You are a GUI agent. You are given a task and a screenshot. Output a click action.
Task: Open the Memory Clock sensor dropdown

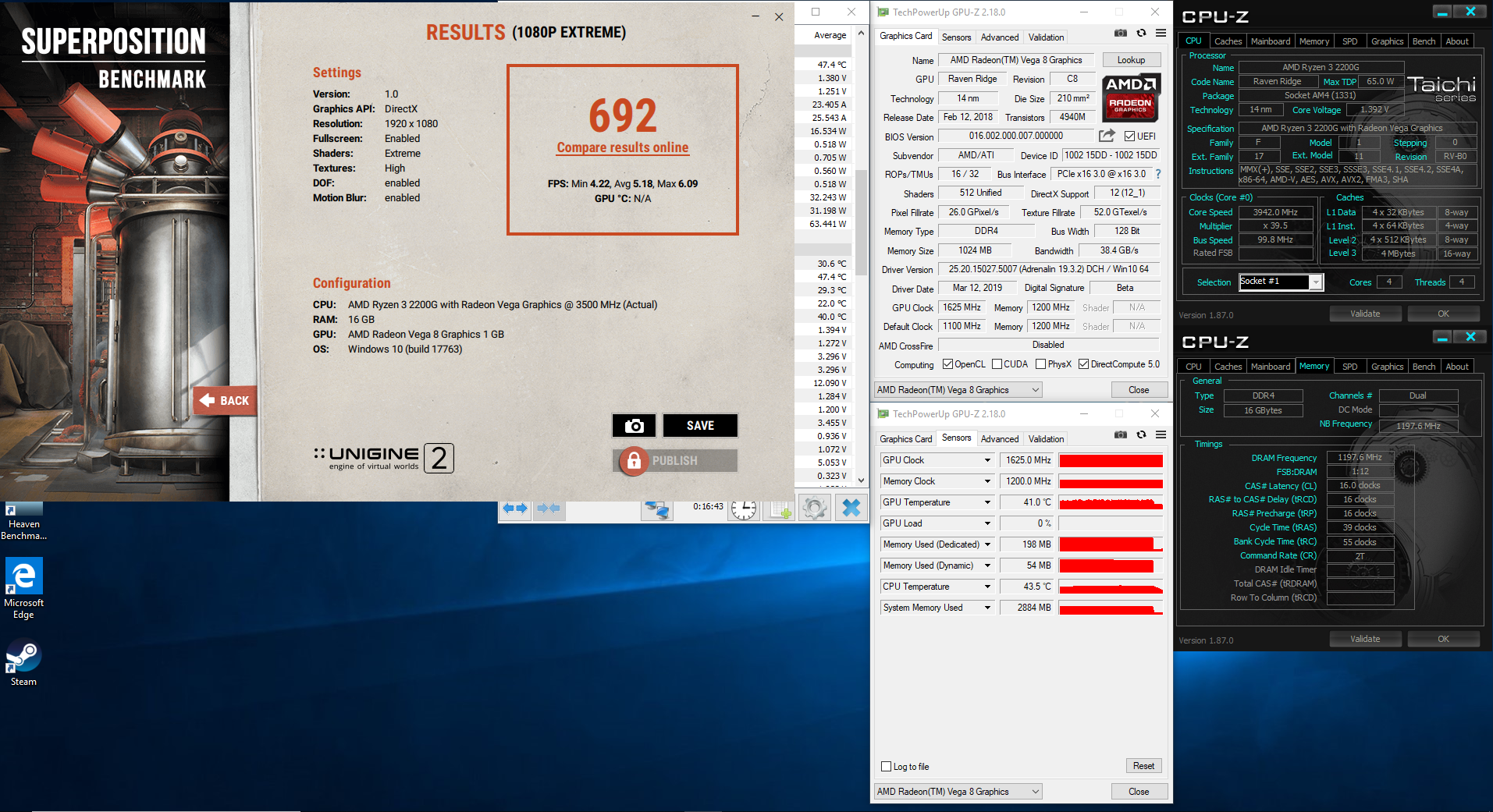click(987, 481)
